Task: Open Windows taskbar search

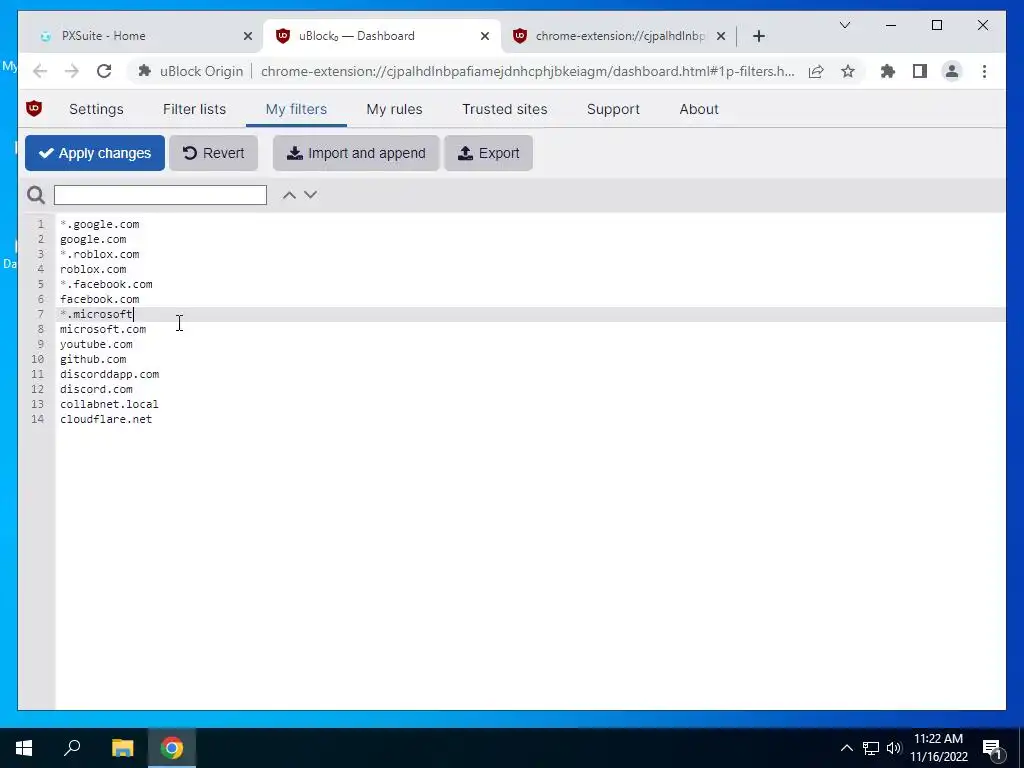Action: 72,748
